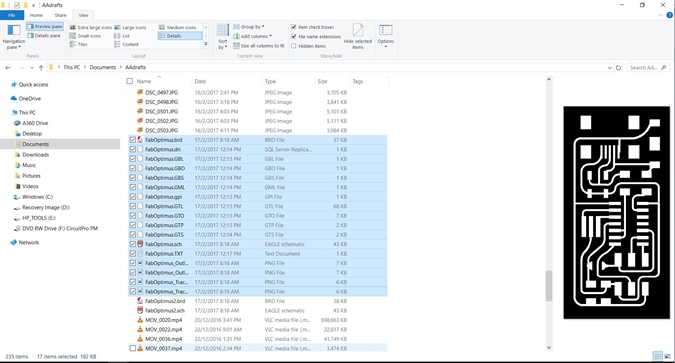Switch to Tiles layout
Screen dimensions: 675x363
[79, 44]
